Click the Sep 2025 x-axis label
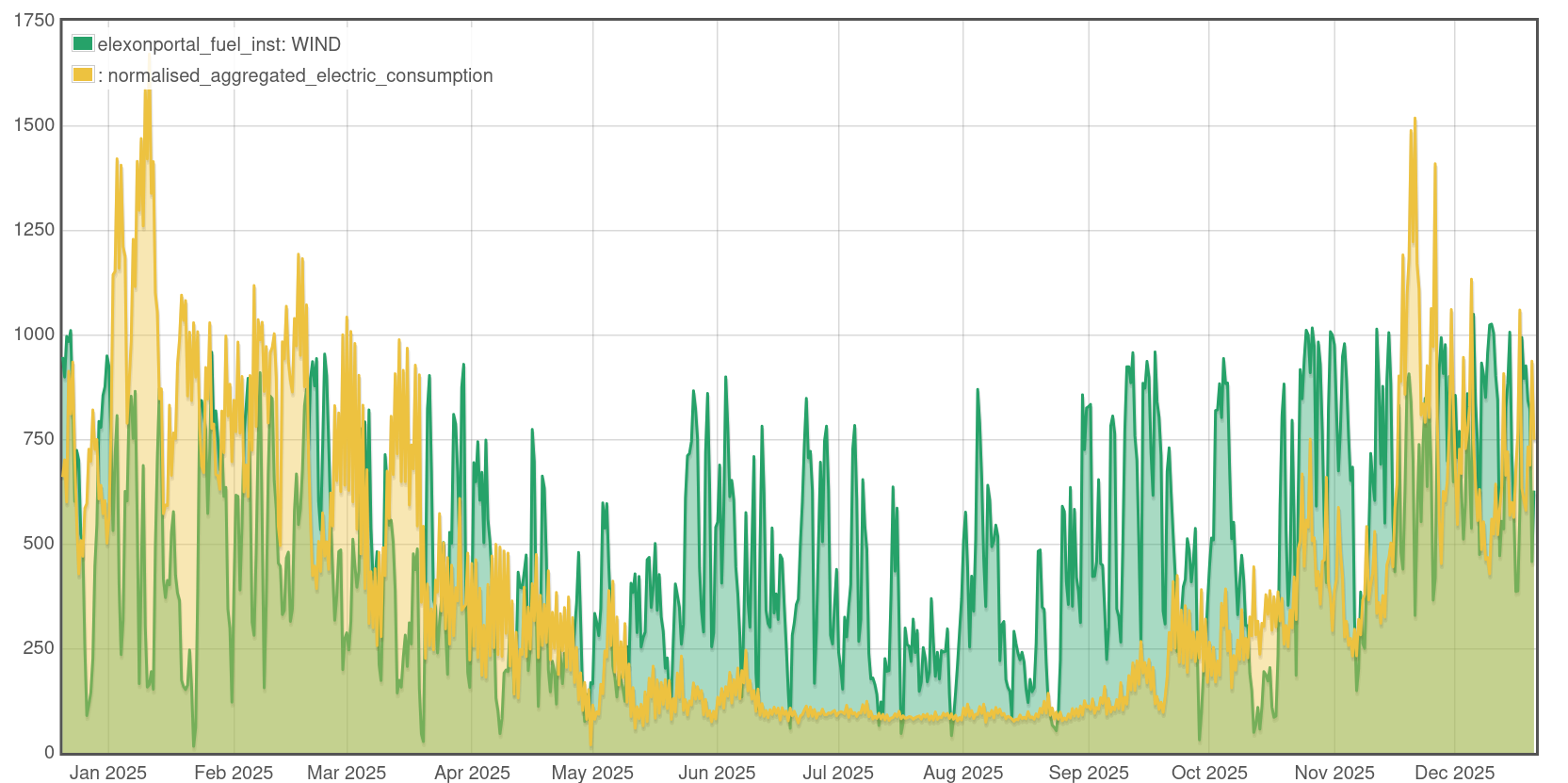This screenshot has width=1568, height=783. tap(1089, 773)
